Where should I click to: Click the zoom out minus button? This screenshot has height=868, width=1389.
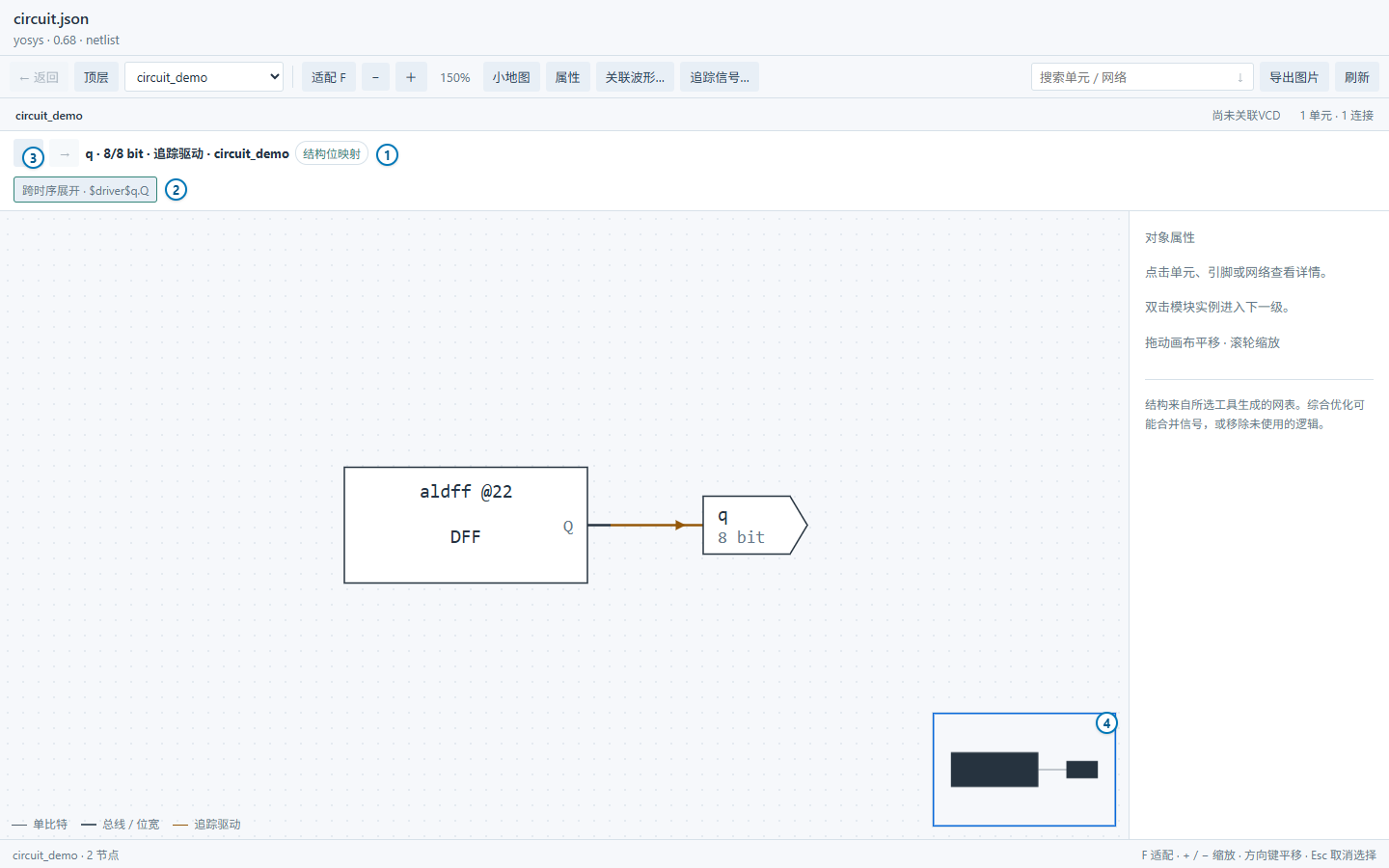pyautogui.click(x=375, y=77)
